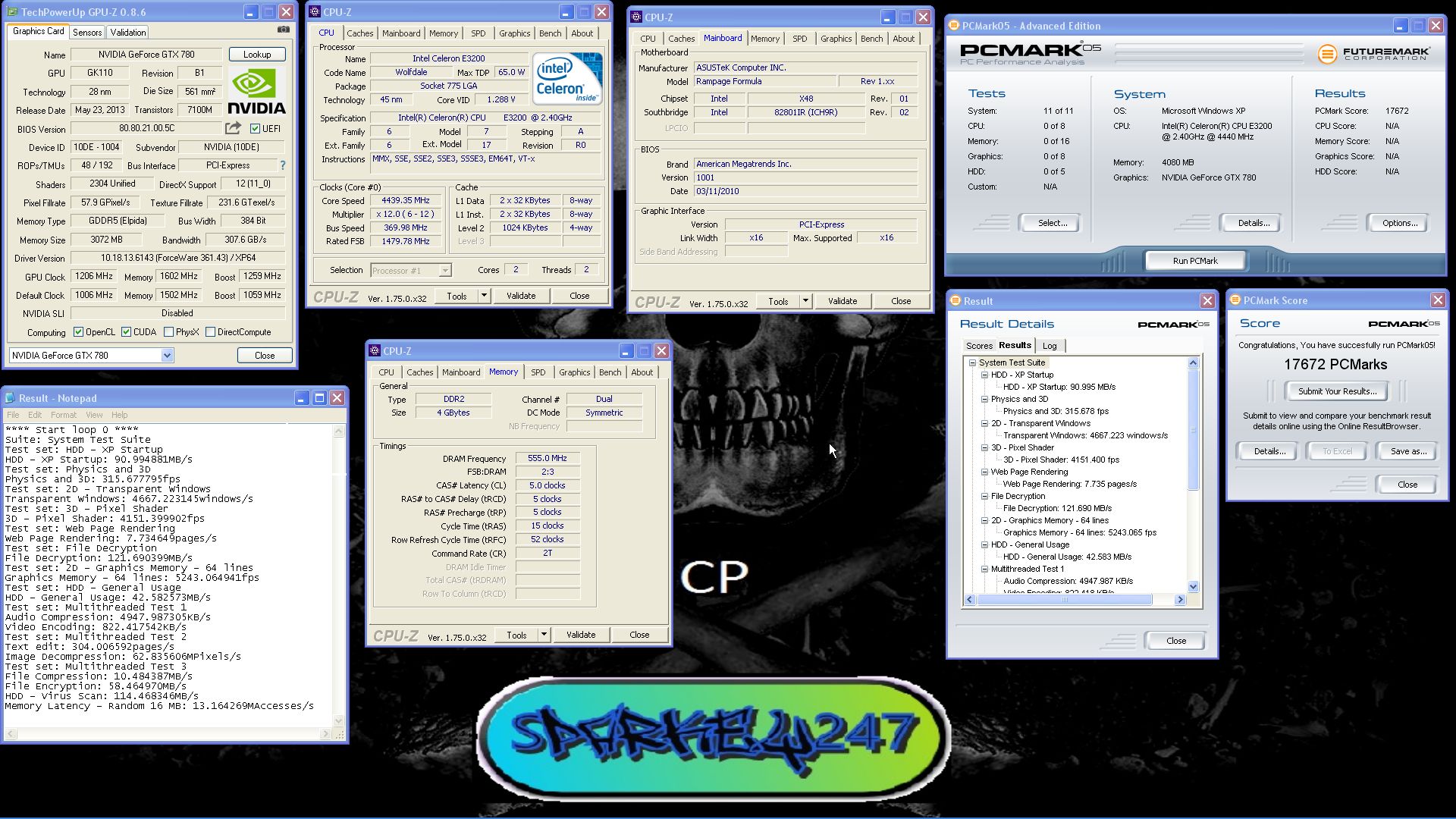The width and height of the screenshot is (1456, 819).
Task: Open Tools dropdown arrow in CPU-Z CPU window
Action: coord(484,296)
